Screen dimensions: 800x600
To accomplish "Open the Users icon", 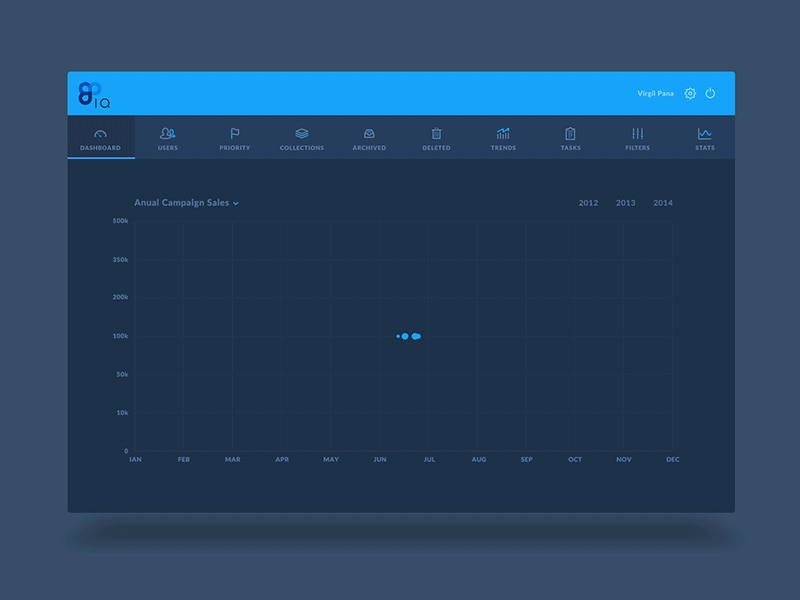I will click(x=167, y=134).
